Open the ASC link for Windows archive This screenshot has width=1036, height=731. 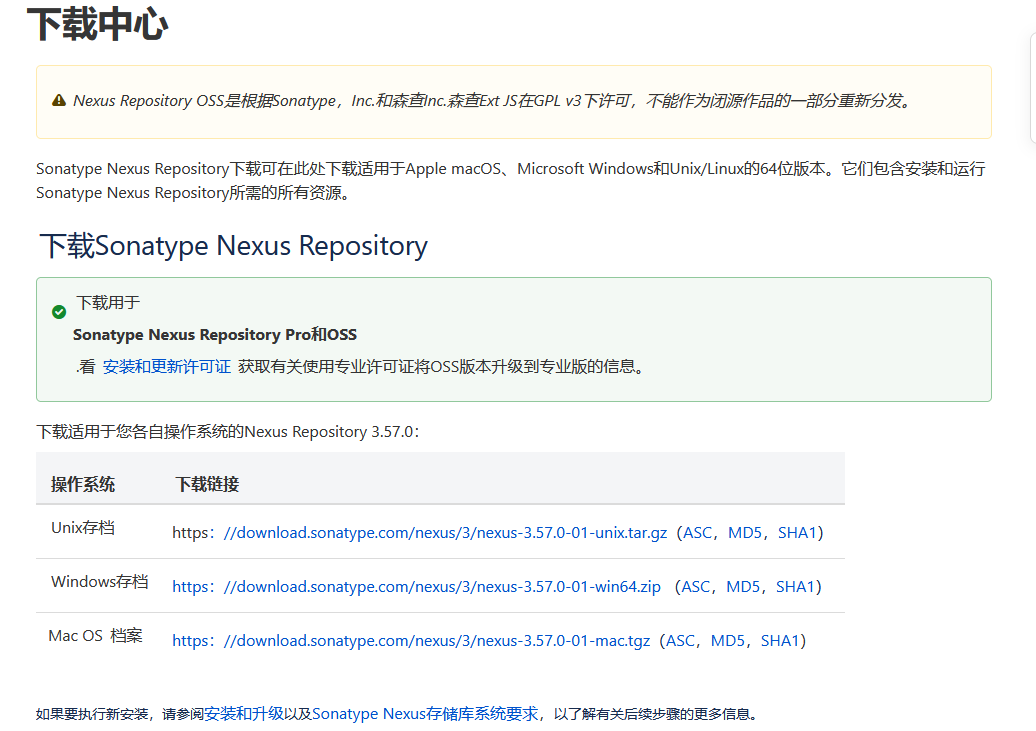coord(695,587)
